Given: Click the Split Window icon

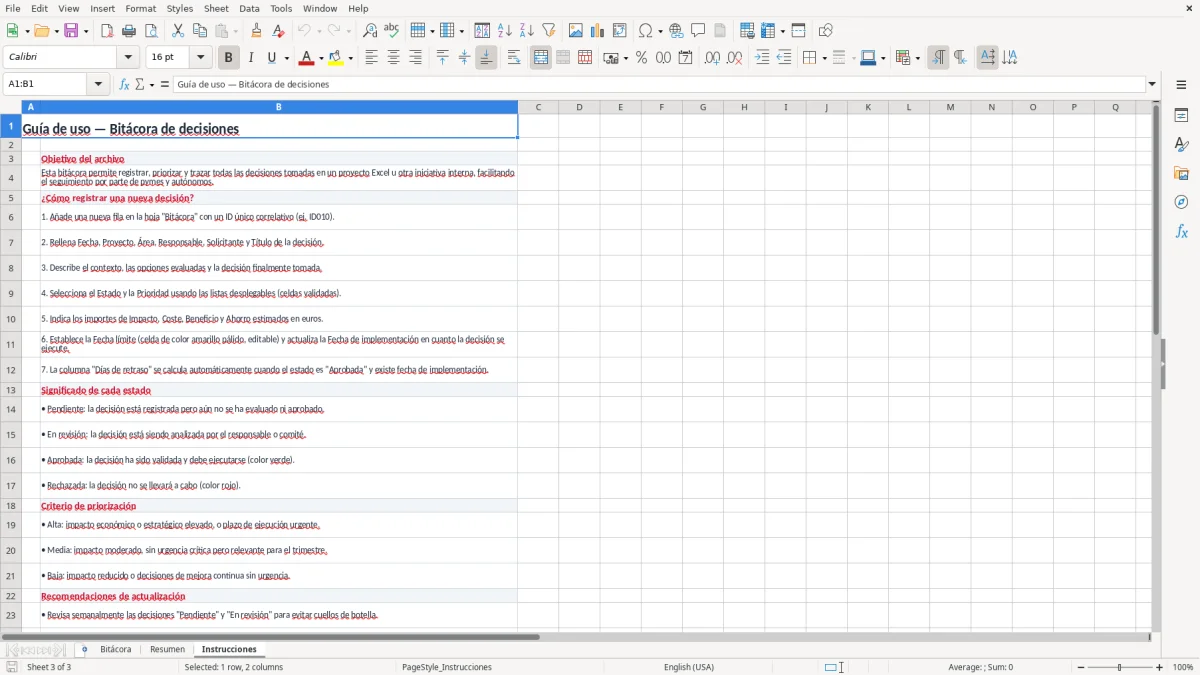Looking at the screenshot, I should (798, 31).
